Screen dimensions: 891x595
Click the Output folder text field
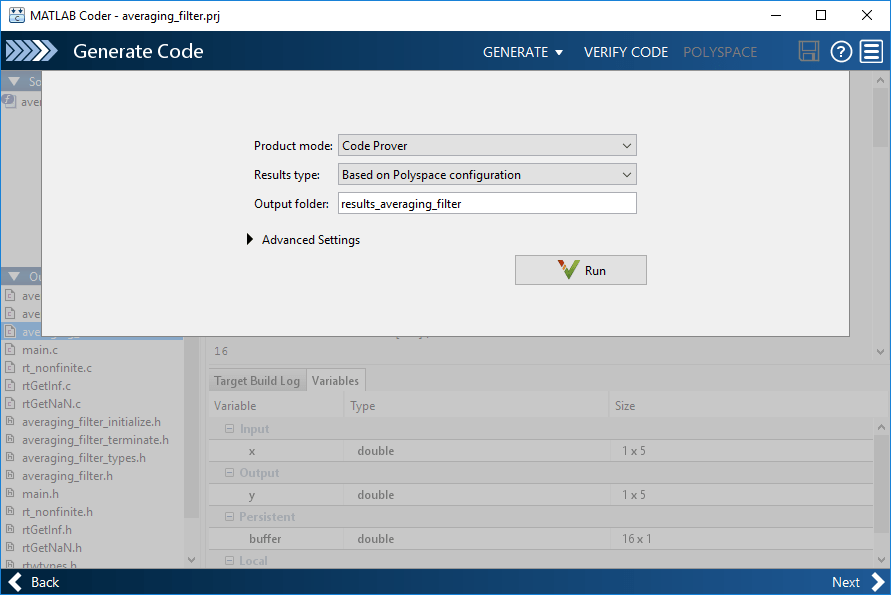coord(487,203)
